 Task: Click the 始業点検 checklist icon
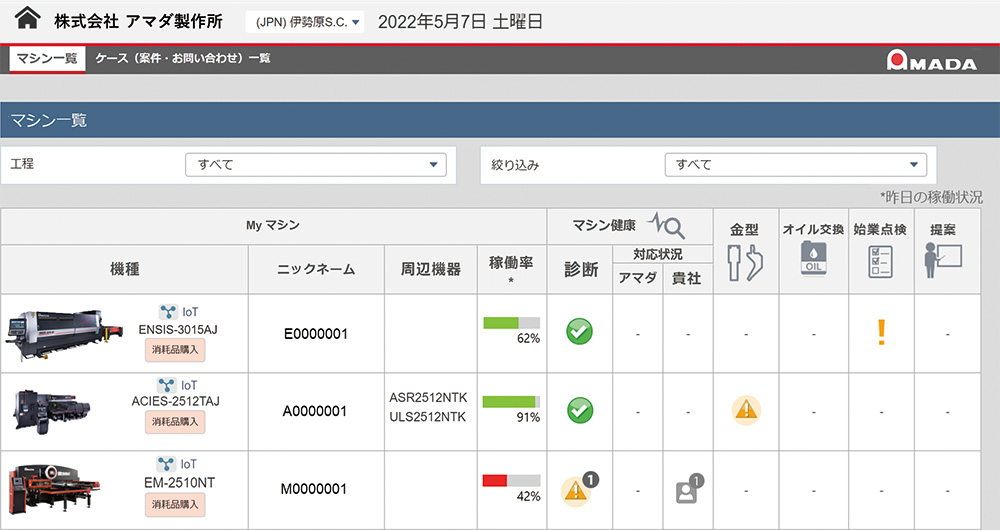click(881, 261)
